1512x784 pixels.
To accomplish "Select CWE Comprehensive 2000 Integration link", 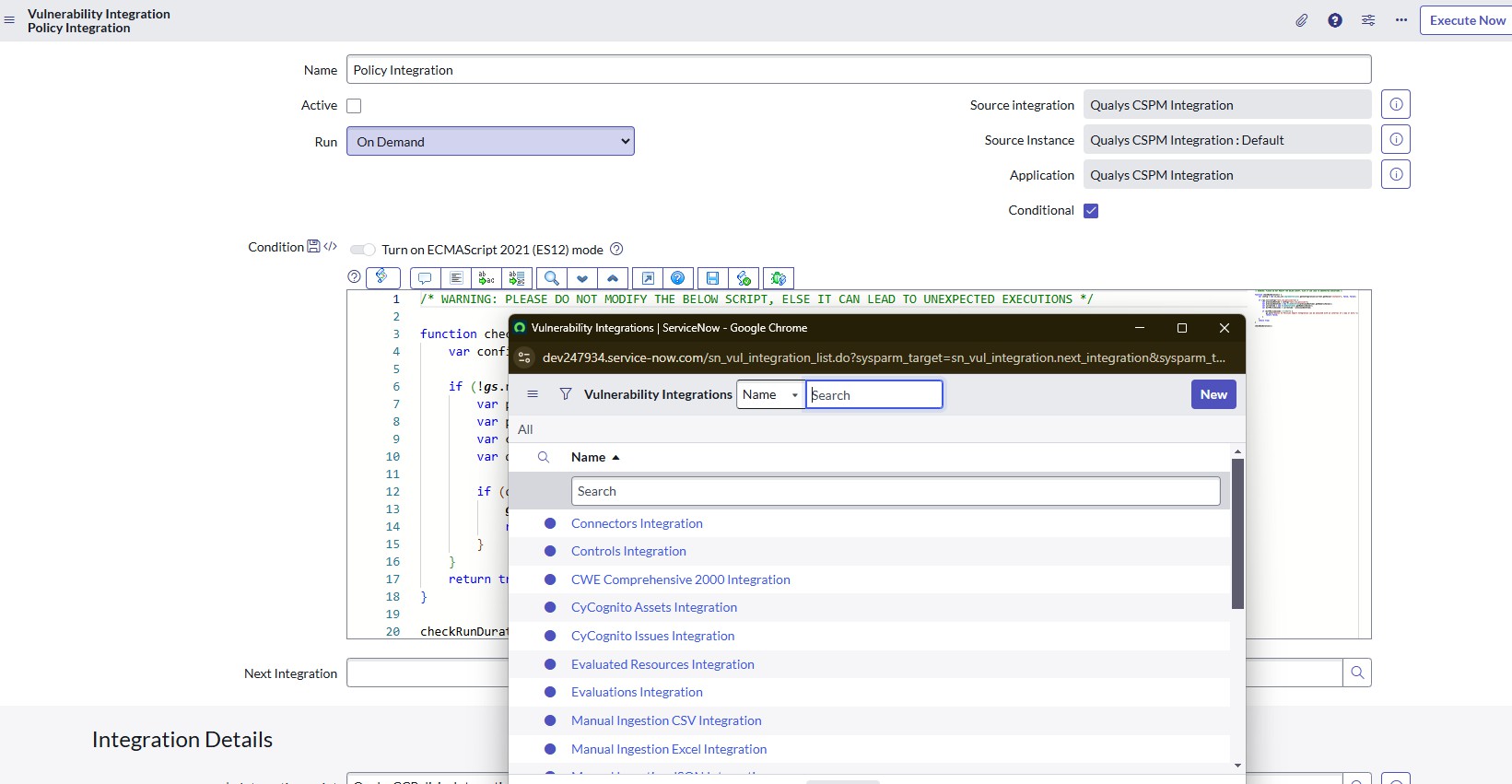I will click(681, 579).
